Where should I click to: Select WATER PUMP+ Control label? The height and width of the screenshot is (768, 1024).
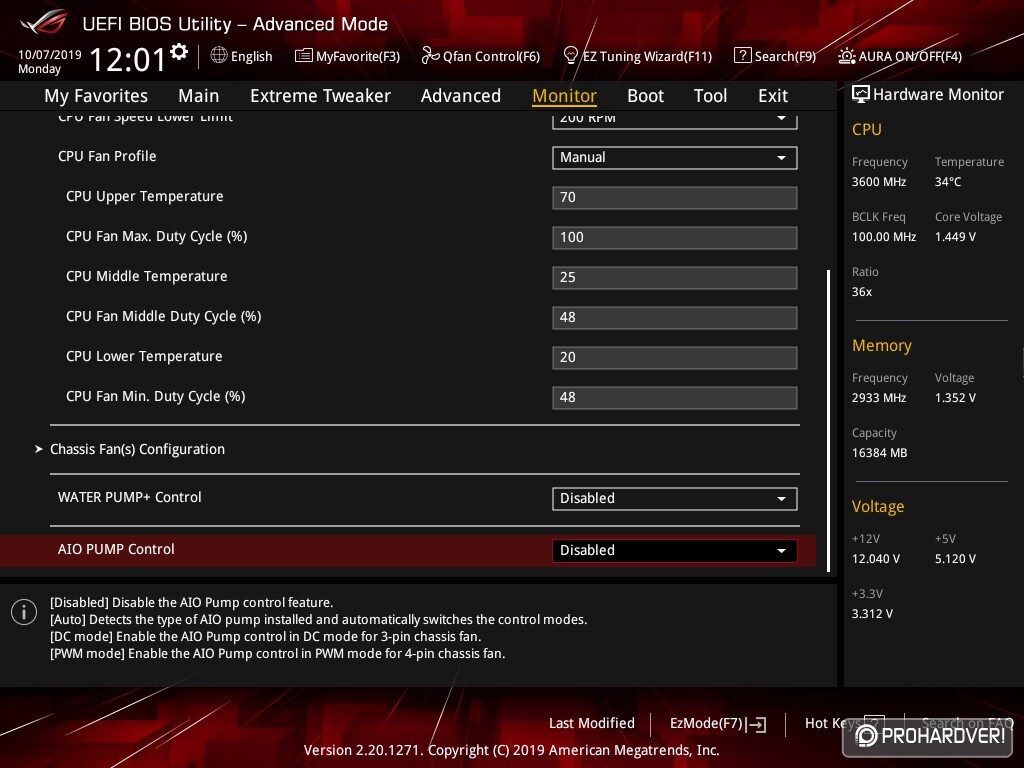129,497
